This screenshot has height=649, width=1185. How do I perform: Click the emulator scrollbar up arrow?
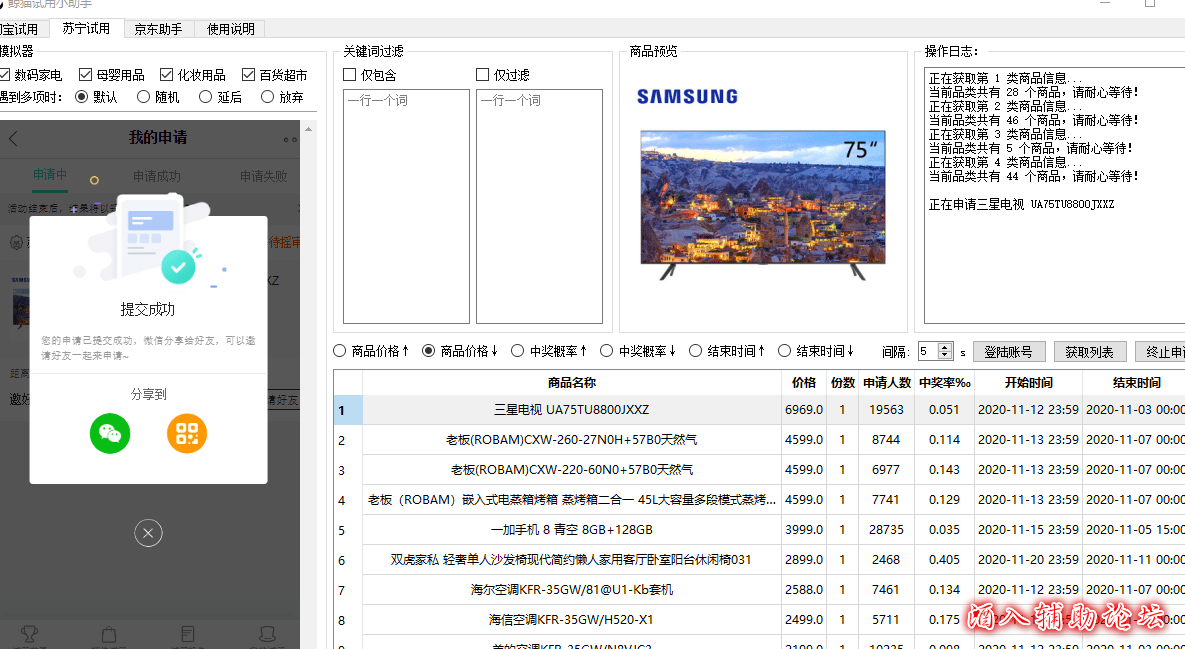click(x=308, y=129)
